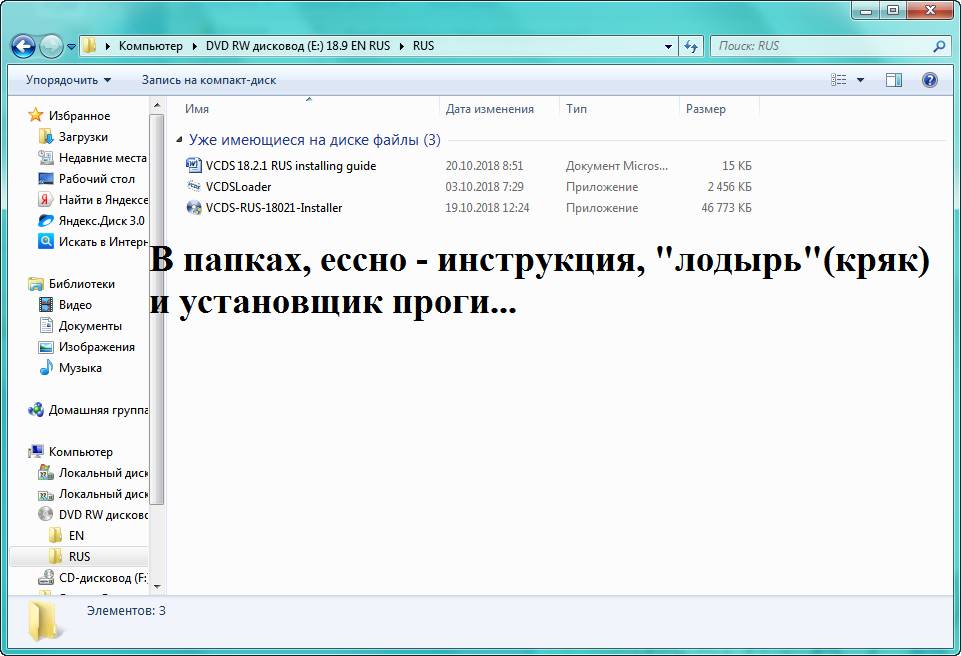Image resolution: width=961 pixels, height=656 pixels.
Task: Collapse the 'Уже имеющиеся на диске файлы' group
Action: click(180, 141)
